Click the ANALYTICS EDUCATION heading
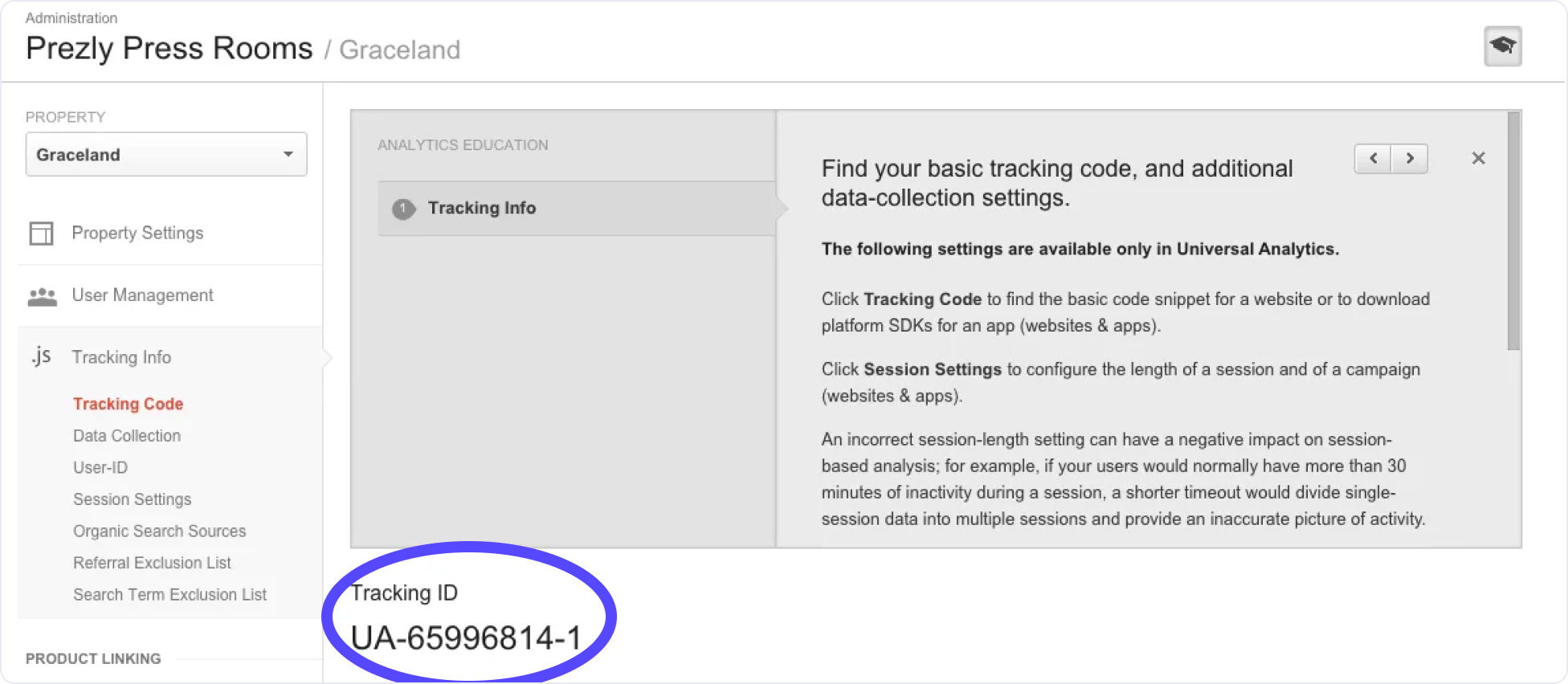This screenshot has height=684, width=1568. (463, 145)
